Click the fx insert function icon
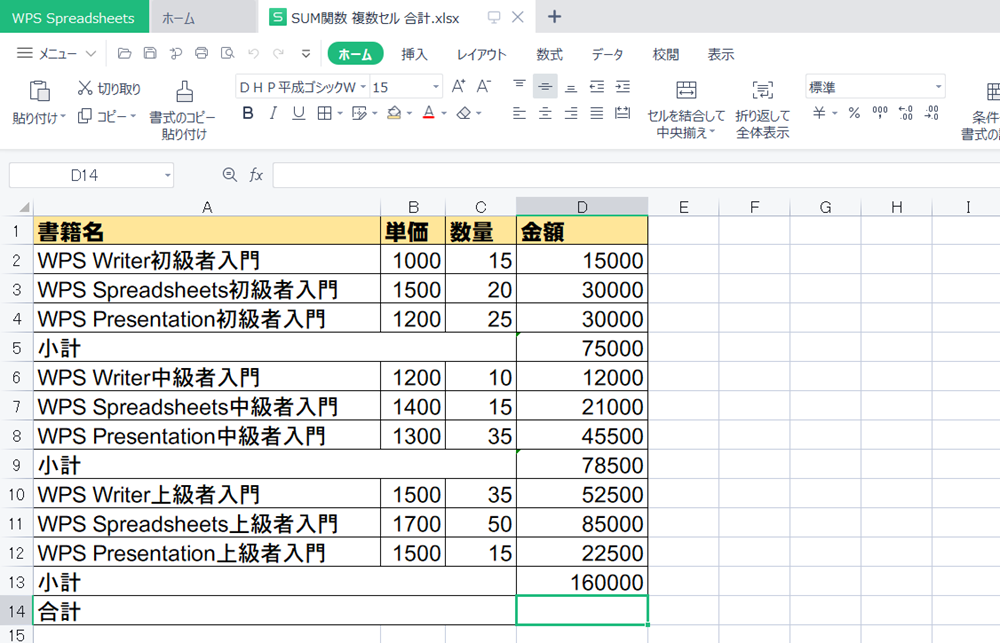Image resolution: width=1000 pixels, height=643 pixels. [256, 175]
